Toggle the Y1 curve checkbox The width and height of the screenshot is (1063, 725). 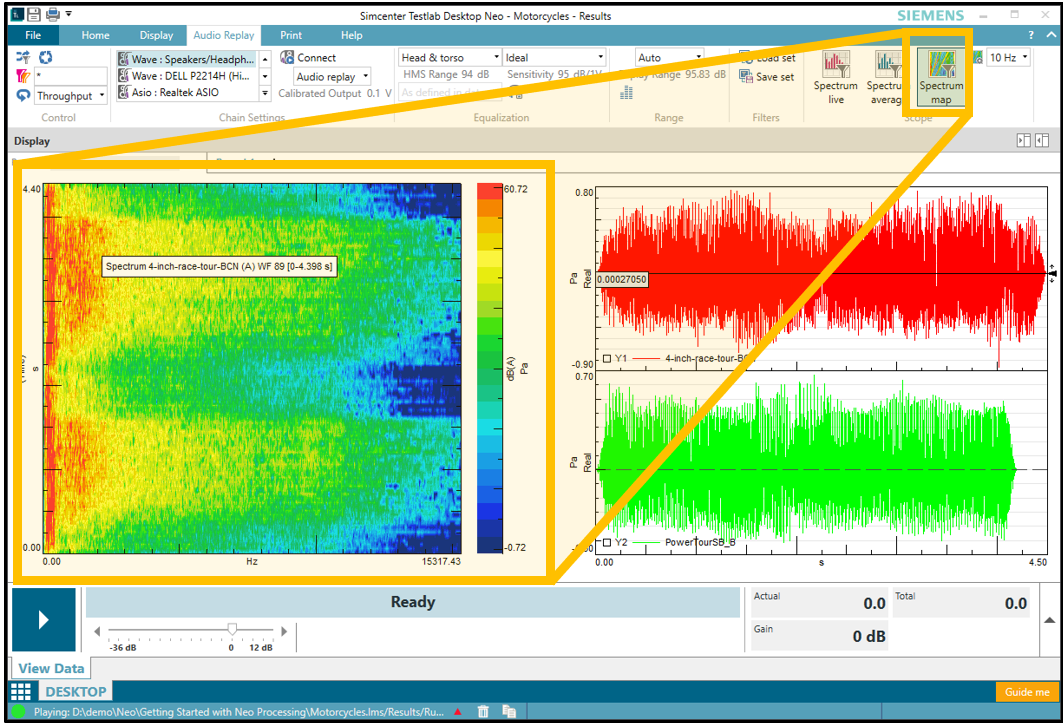pos(608,357)
